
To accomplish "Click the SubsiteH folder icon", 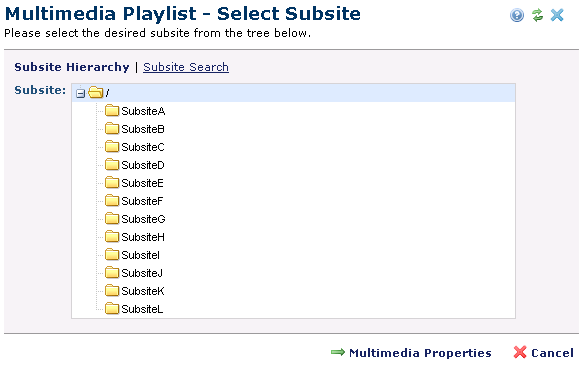I will click(x=111, y=237).
